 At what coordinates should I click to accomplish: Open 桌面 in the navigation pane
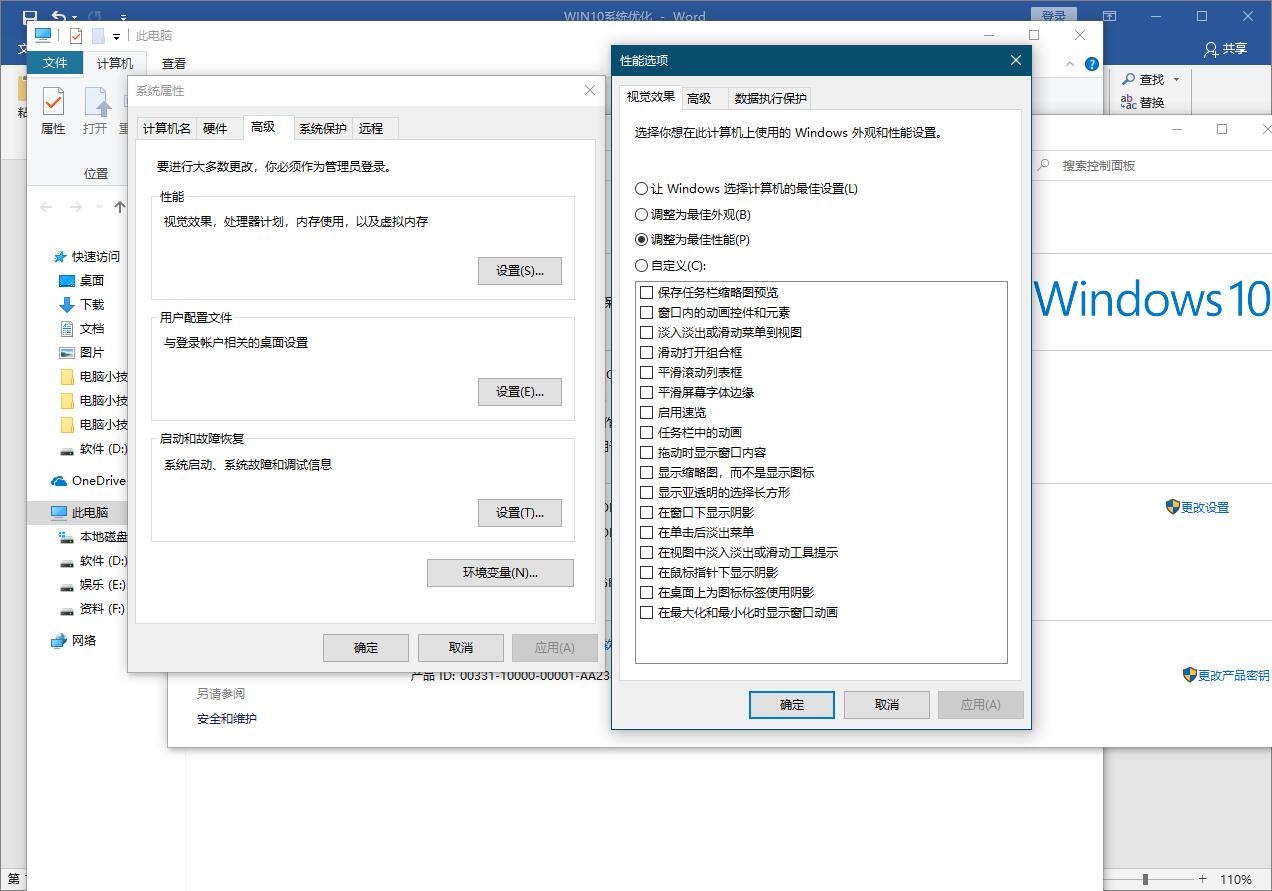pos(92,281)
